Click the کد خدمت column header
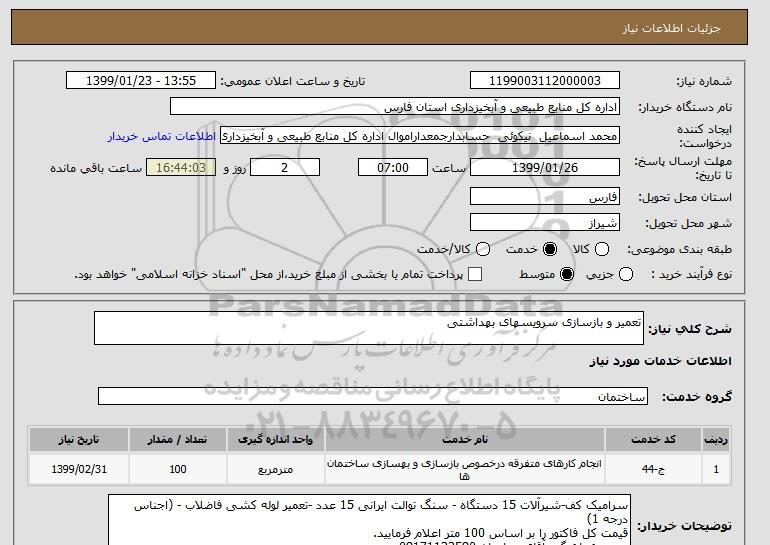Viewport: 770px width, 545px height. point(653,439)
